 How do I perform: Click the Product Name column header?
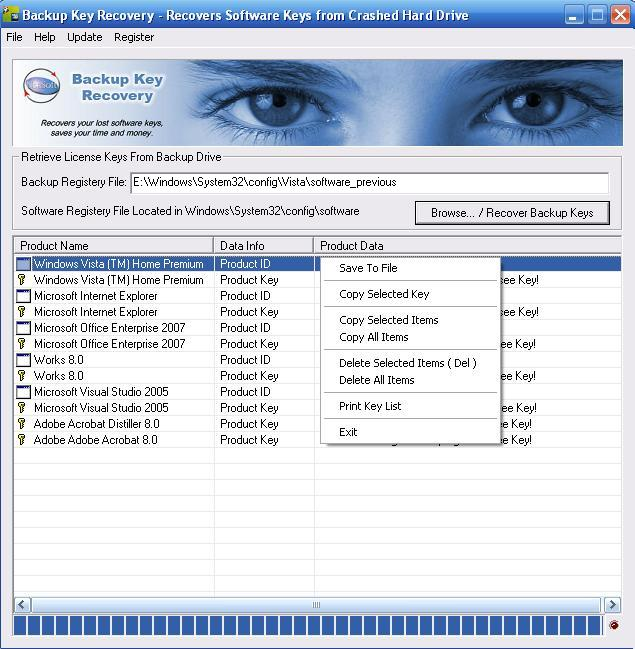tap(114, 245)
